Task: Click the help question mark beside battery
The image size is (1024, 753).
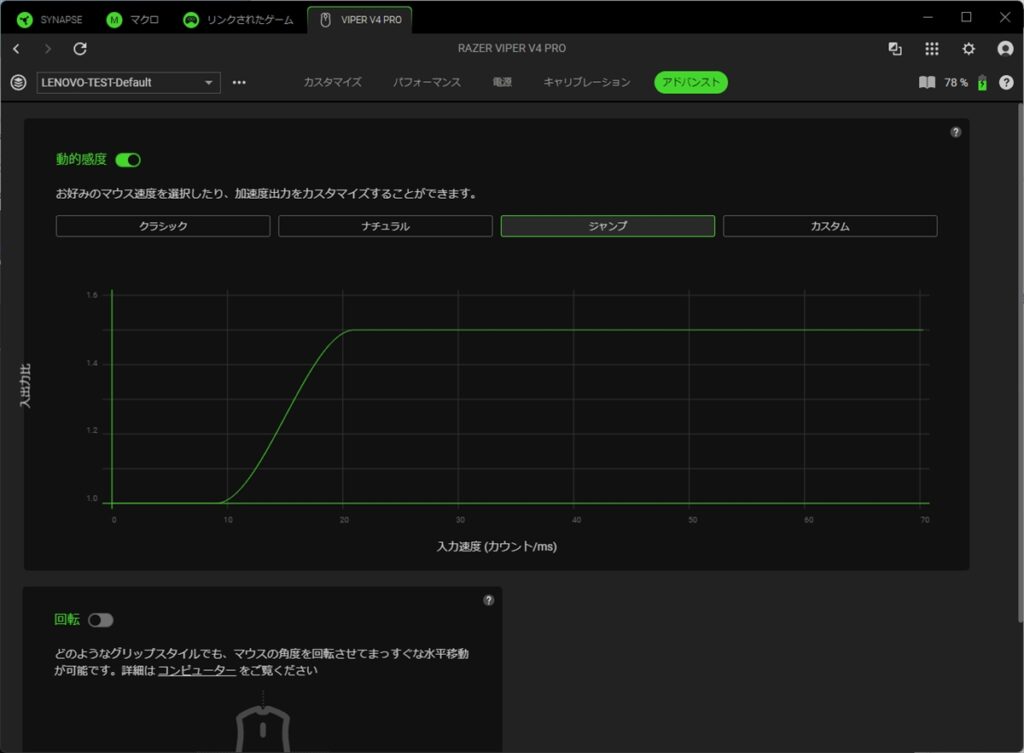Action: tap(1006, 82)
